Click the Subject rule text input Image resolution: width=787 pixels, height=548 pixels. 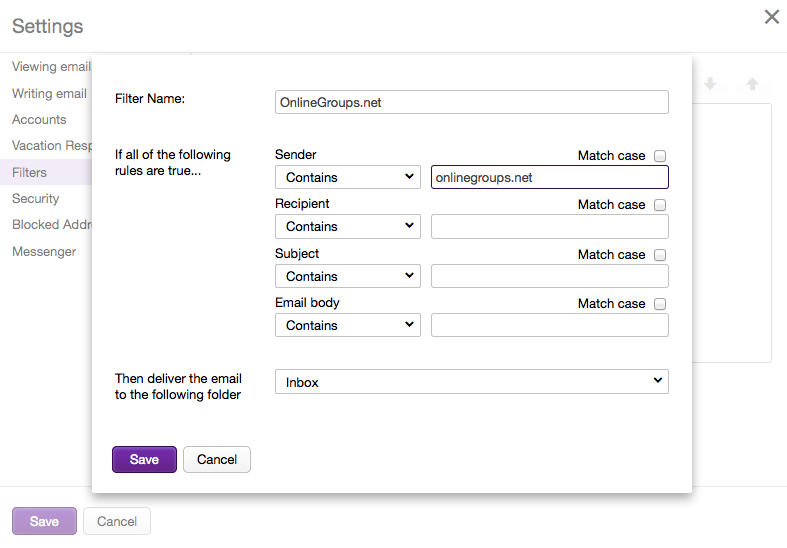point(549,276)
